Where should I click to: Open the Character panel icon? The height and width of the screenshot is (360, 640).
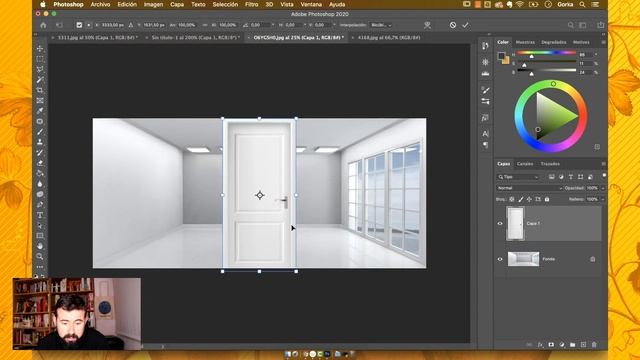point(485,133)
